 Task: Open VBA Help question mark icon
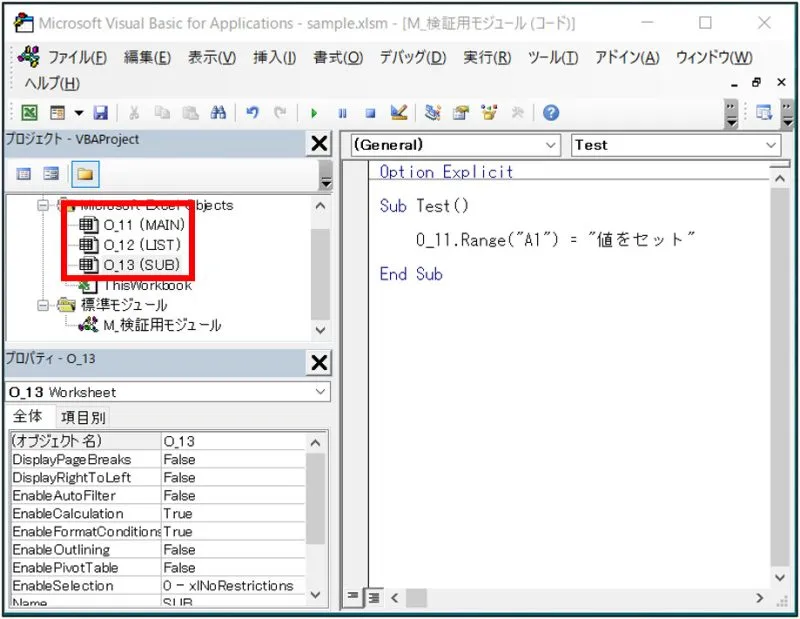point(551,113)
